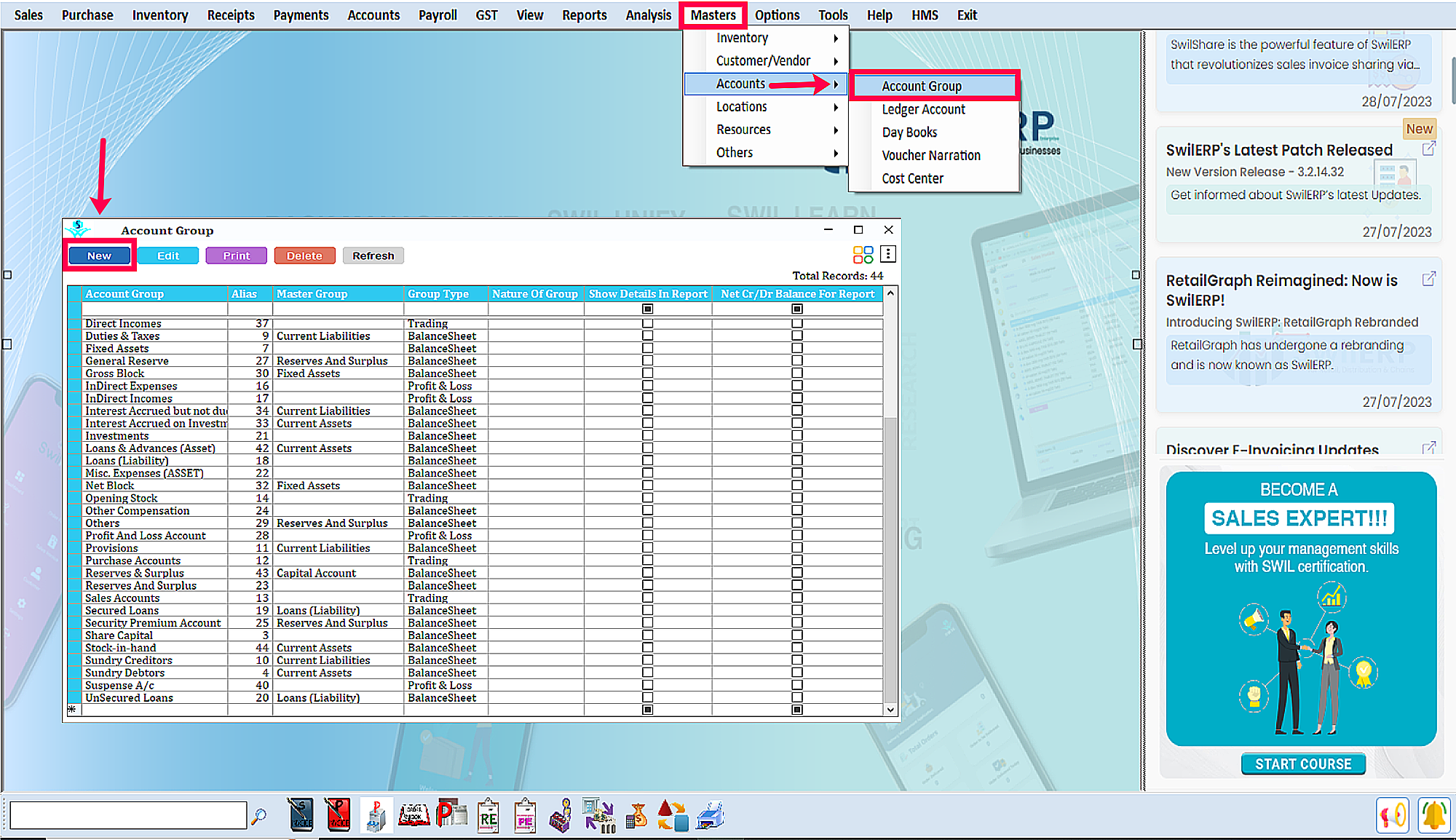
Task: Click the megaphone announcements icon
Action: 1393,815
